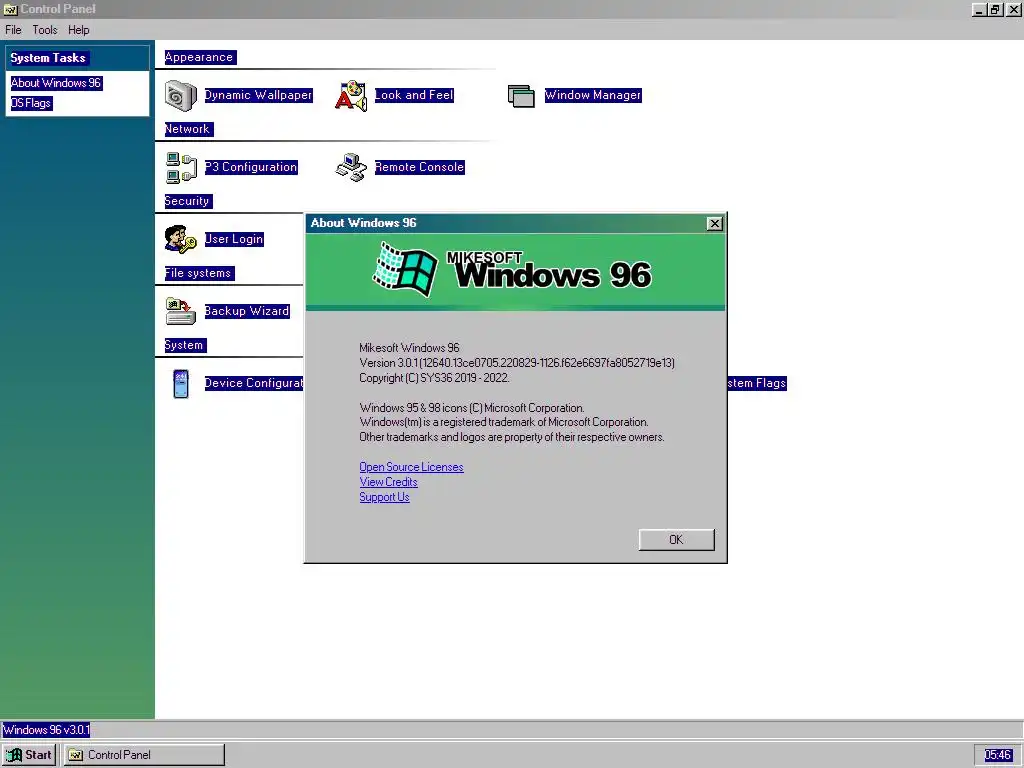The width and height of the screenshot is (1024, 768).
Task: Click the Mikesoft Windows 96 banner logo
Action: (512, 269)
